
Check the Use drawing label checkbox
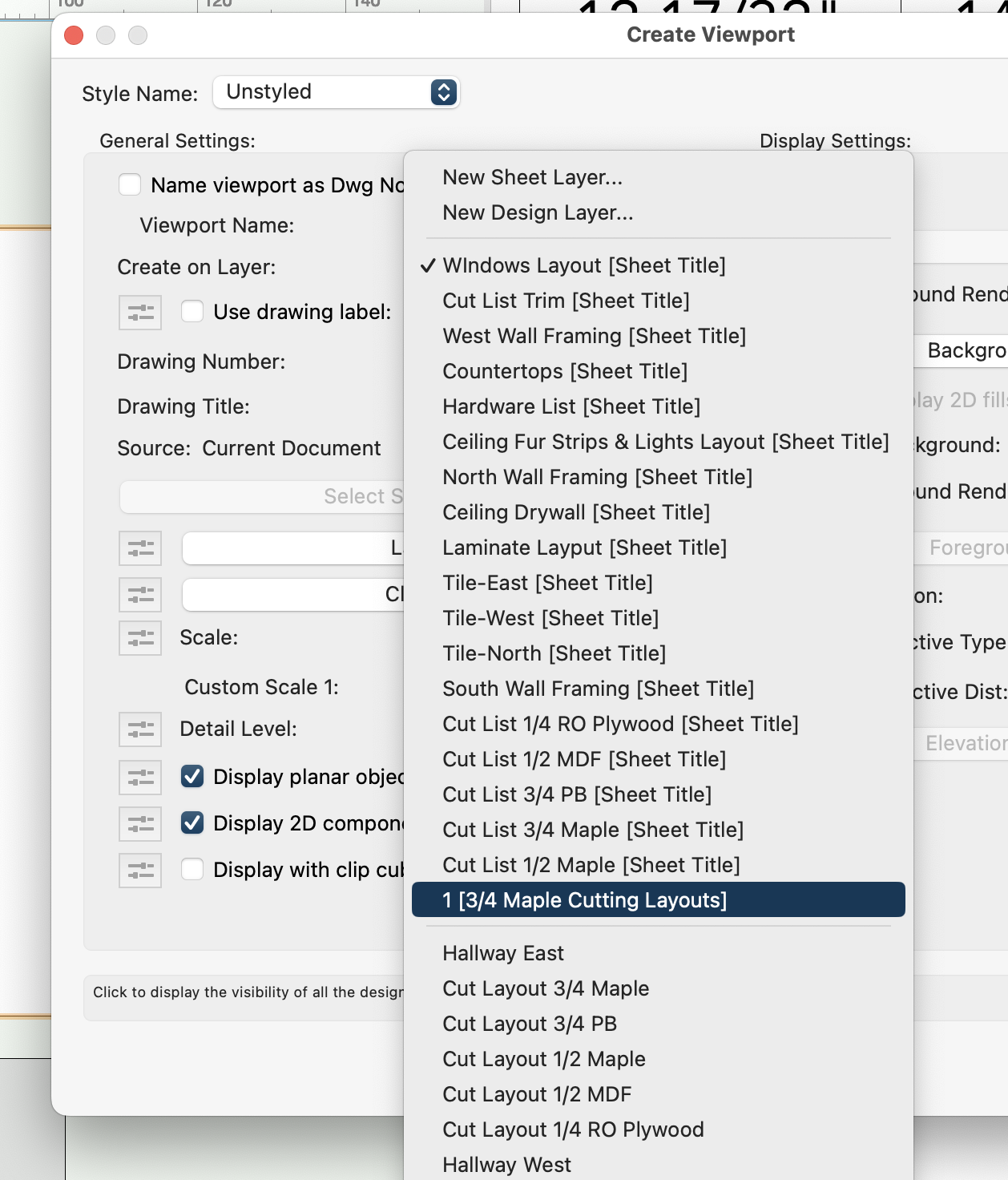[192, 313]
